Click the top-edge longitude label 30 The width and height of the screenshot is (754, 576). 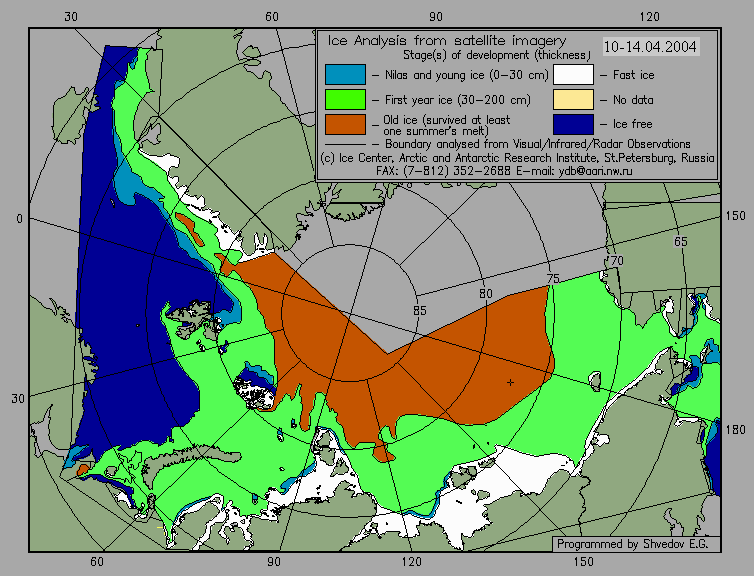coord(71,17)
